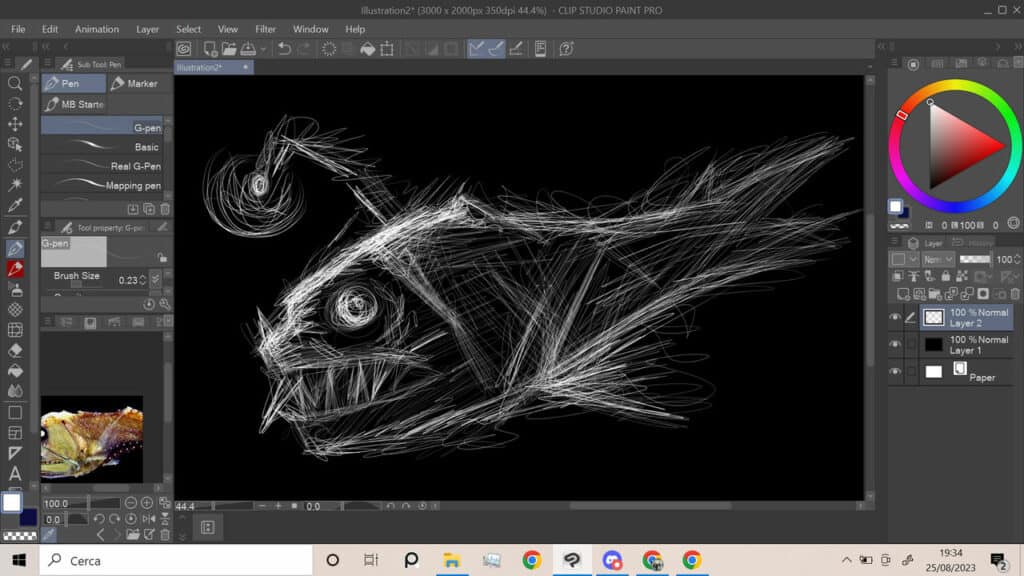Choose the Marker sub tool group
Viewport: 1024px width, 576px height.
(135, 84)
